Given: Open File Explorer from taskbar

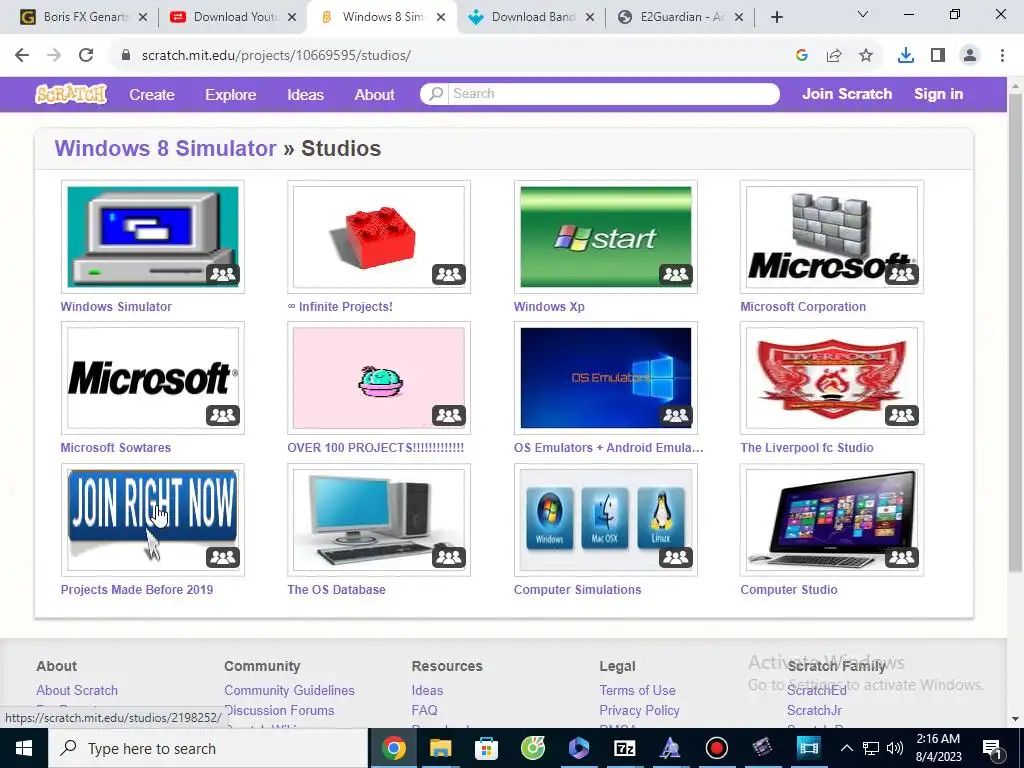Looking at the screenshot, I should (x=440, y=748).
